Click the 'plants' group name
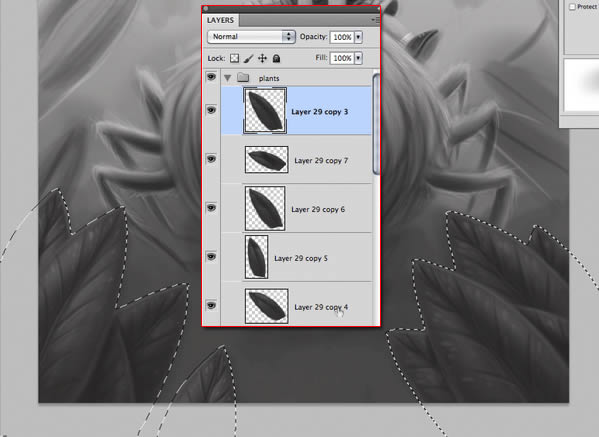 269,78
